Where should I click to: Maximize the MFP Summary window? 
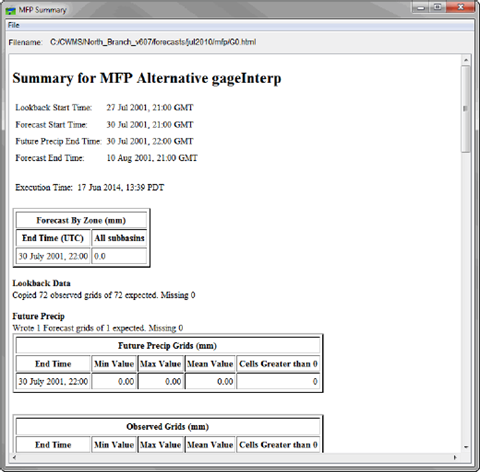(438, 7)
